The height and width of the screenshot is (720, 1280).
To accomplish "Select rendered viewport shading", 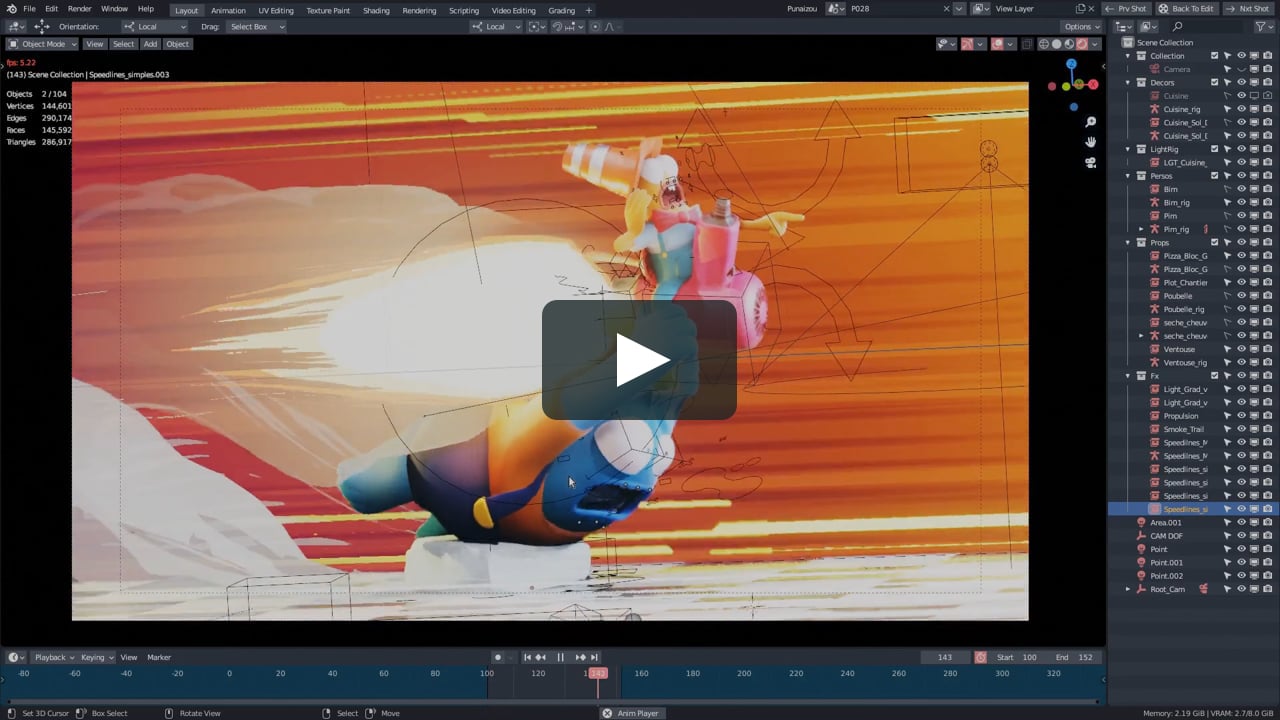I will (1081, 44).
